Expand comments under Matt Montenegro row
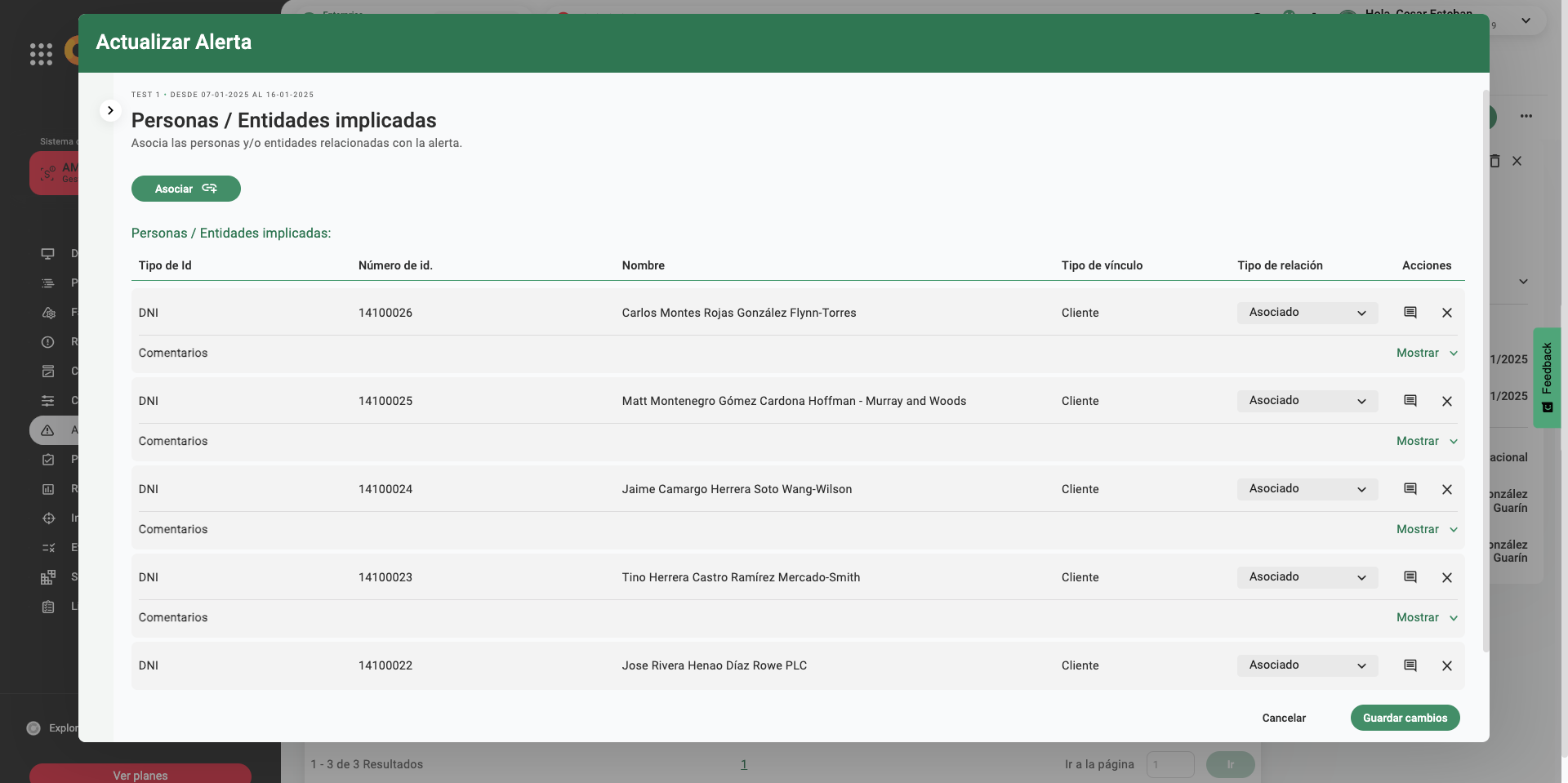The width and height of the screenshot is (1568, 783). (x=1426, y=441)
